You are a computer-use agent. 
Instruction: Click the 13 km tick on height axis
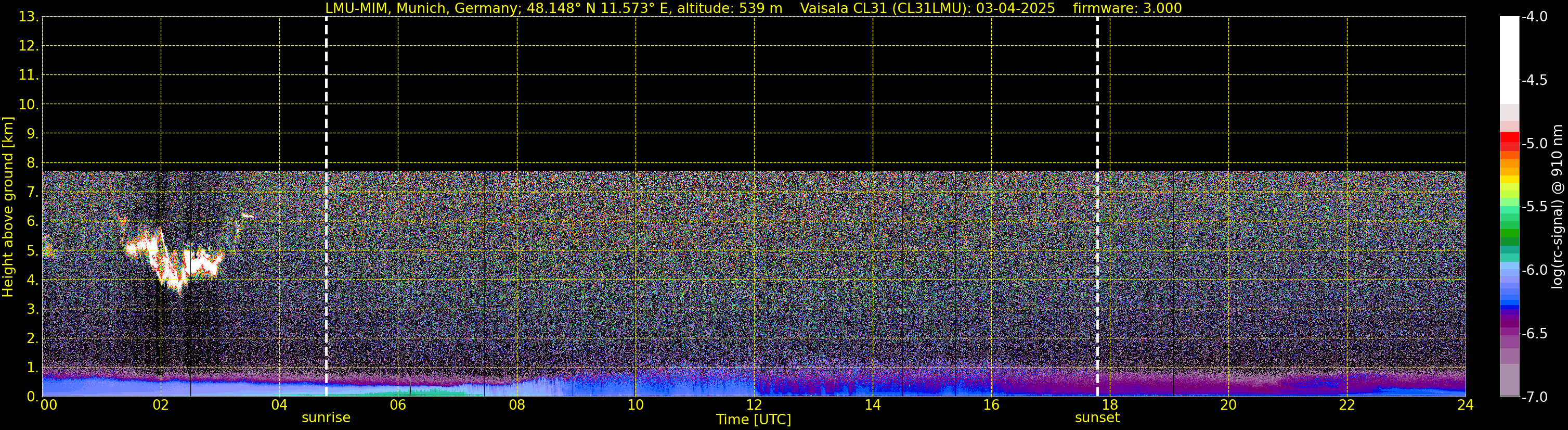tap(28, 17)
